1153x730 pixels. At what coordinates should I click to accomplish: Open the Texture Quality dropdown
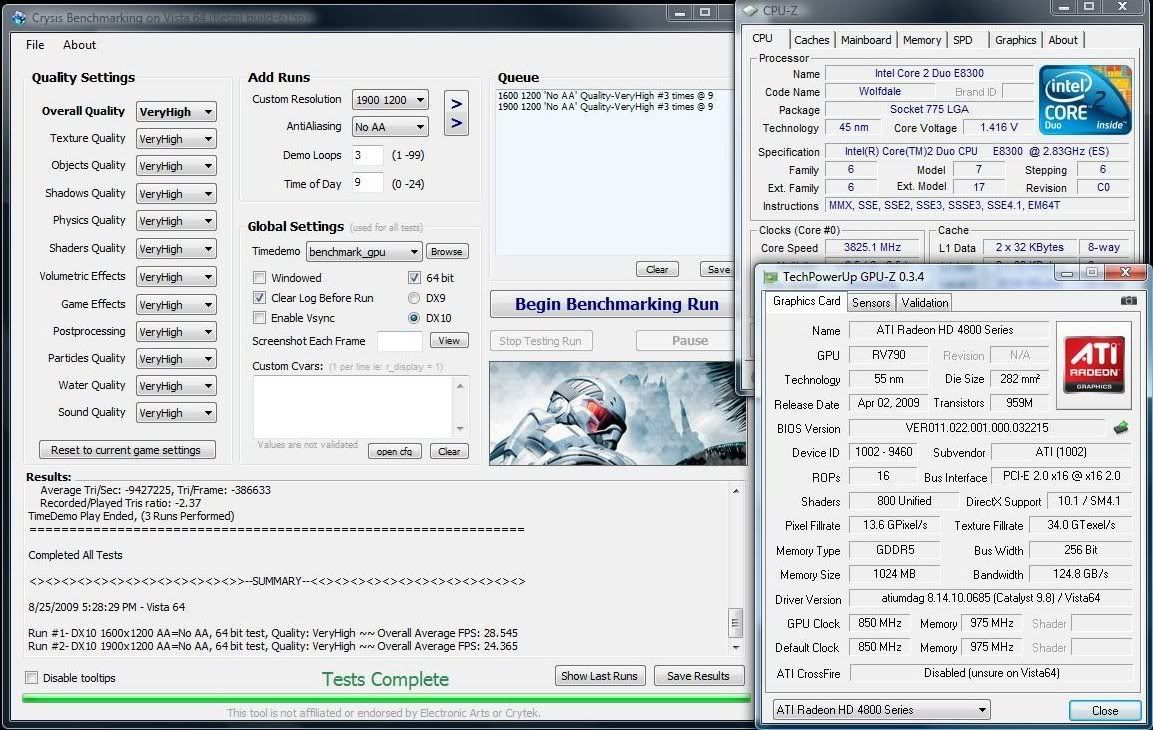pos(176,139)
